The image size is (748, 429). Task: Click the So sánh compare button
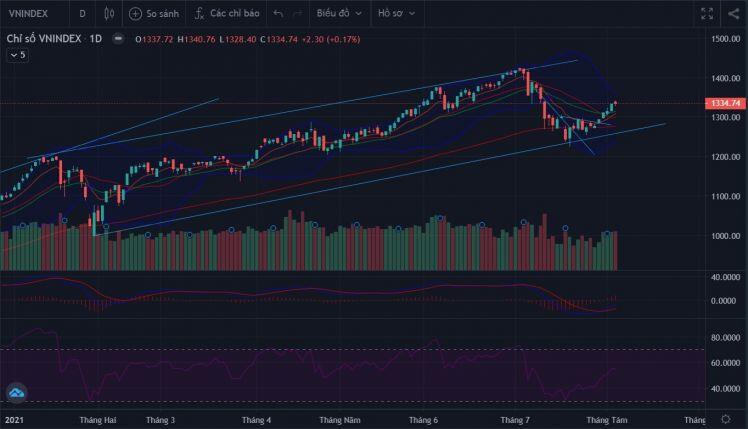[154, 14]
